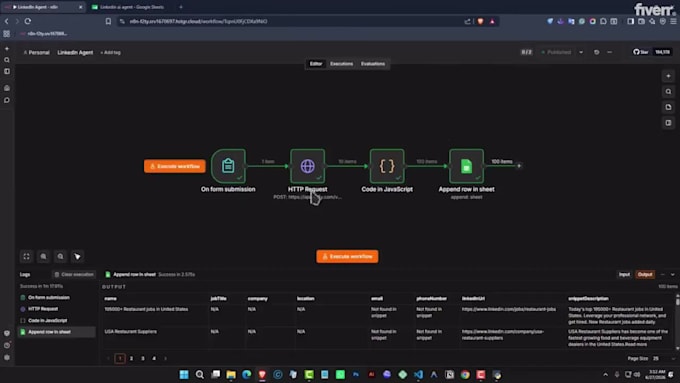
Task: Zoom in on the workflow canvas
Action: click(x=43, y=256)
